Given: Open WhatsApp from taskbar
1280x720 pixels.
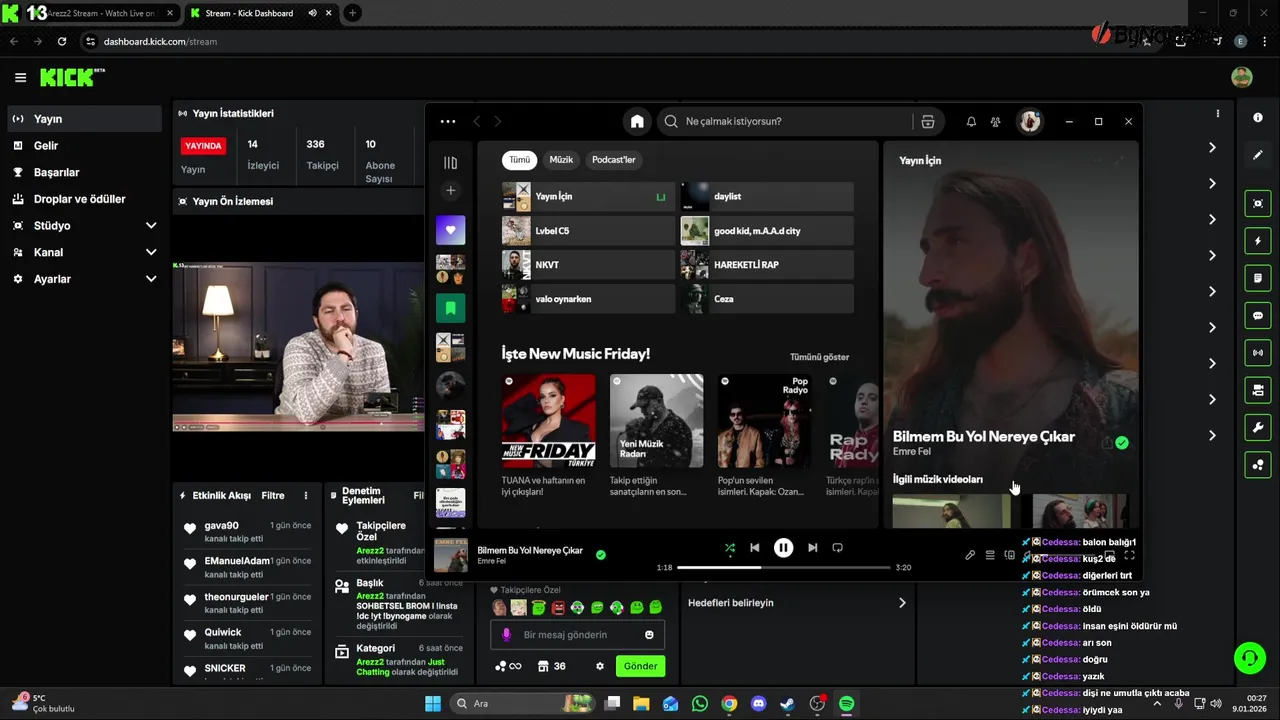Looking at the screenshot, I should (x=700, y=704).
